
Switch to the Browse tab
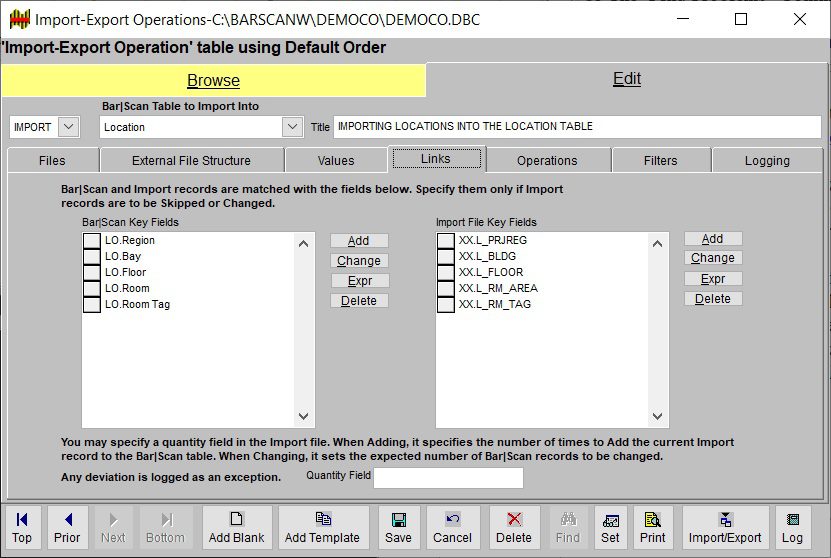(x=214, y=80)
